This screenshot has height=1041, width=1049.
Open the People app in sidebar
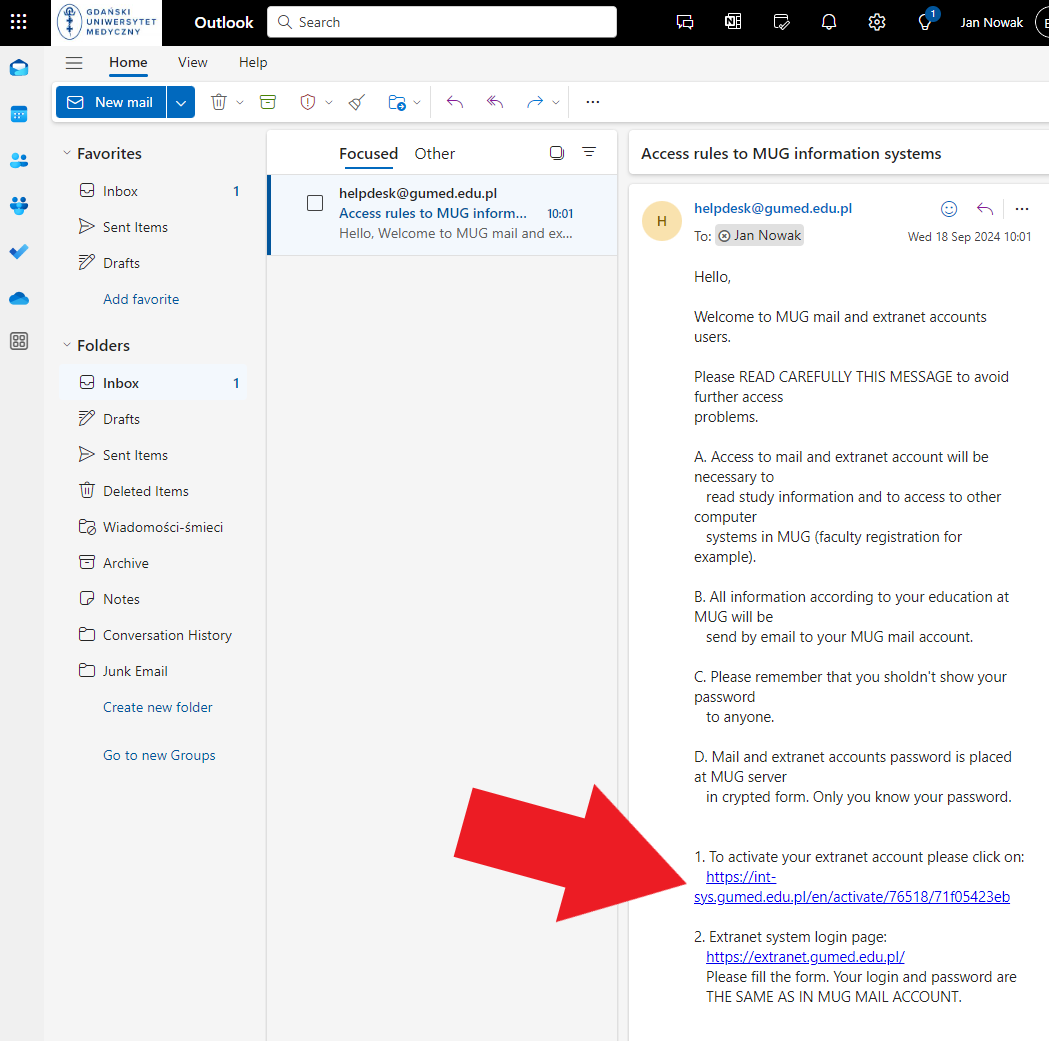[19, 161]
